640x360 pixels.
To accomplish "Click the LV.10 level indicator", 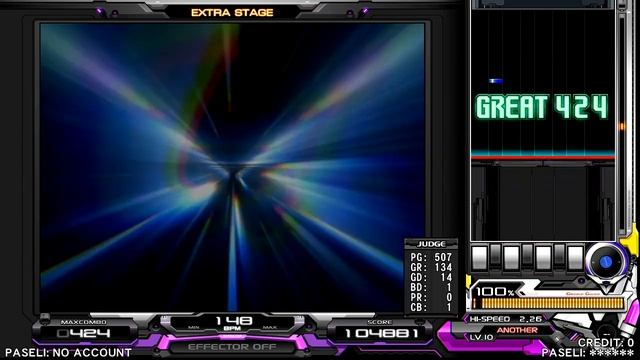I will click(x=482, y=337).
